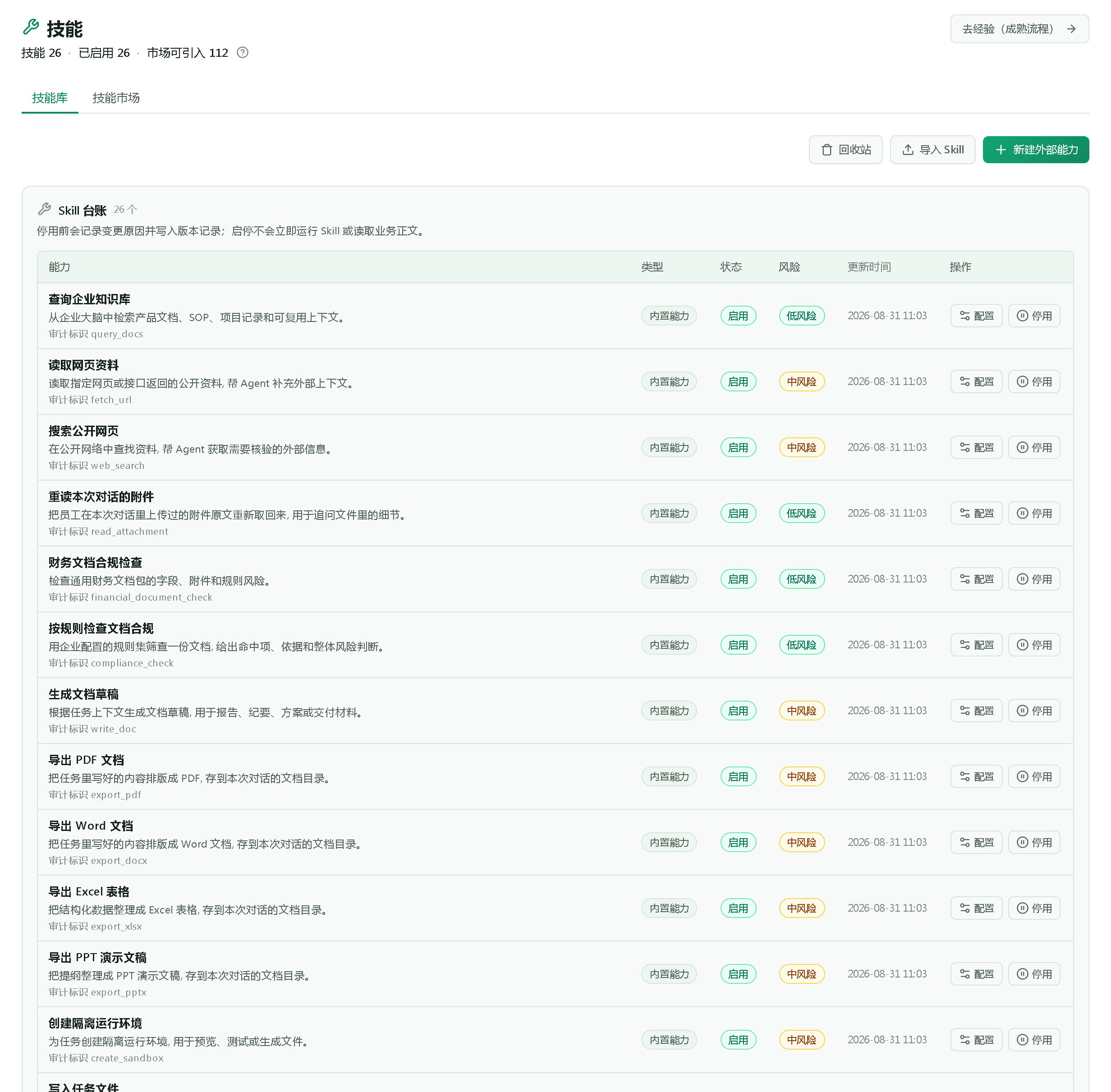Open 配置 for 搜索公开网页
The width and height of the screenshot is (1111, 1092).
coord(976,447)
